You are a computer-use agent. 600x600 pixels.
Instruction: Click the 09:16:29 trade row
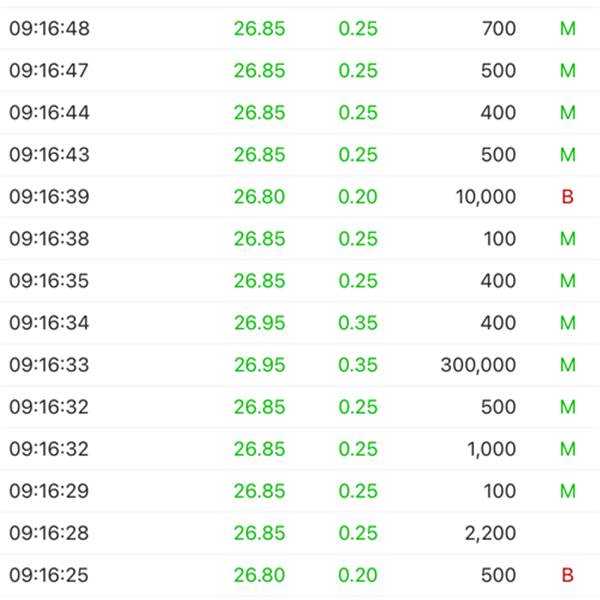click(x=300, y=491)
